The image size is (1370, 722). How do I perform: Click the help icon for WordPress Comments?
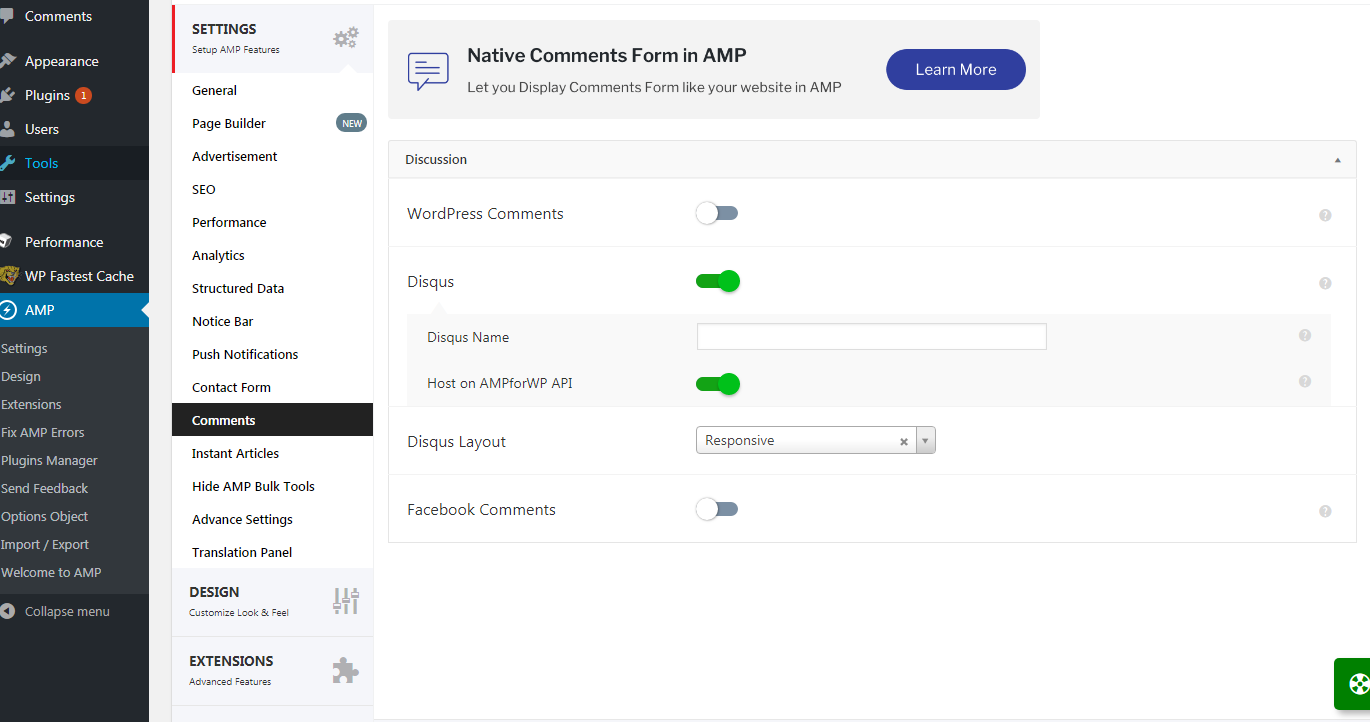1325,215
